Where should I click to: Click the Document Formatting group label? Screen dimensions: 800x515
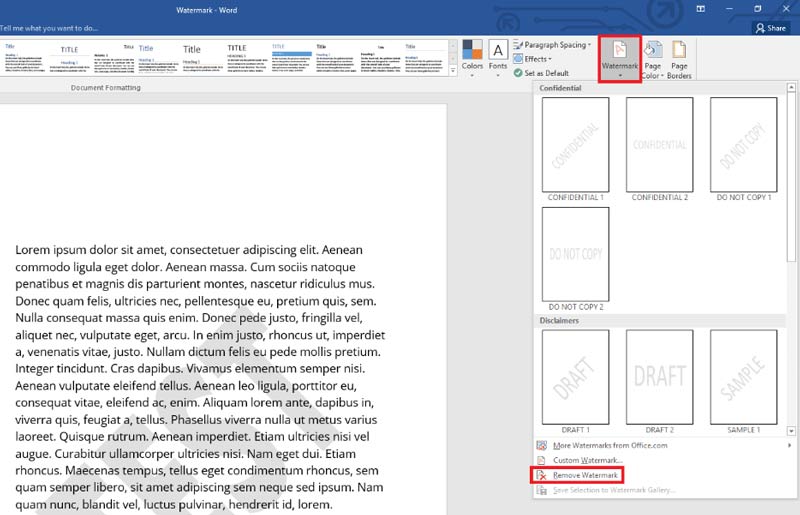pyautogui.click(x=106, y=88)
